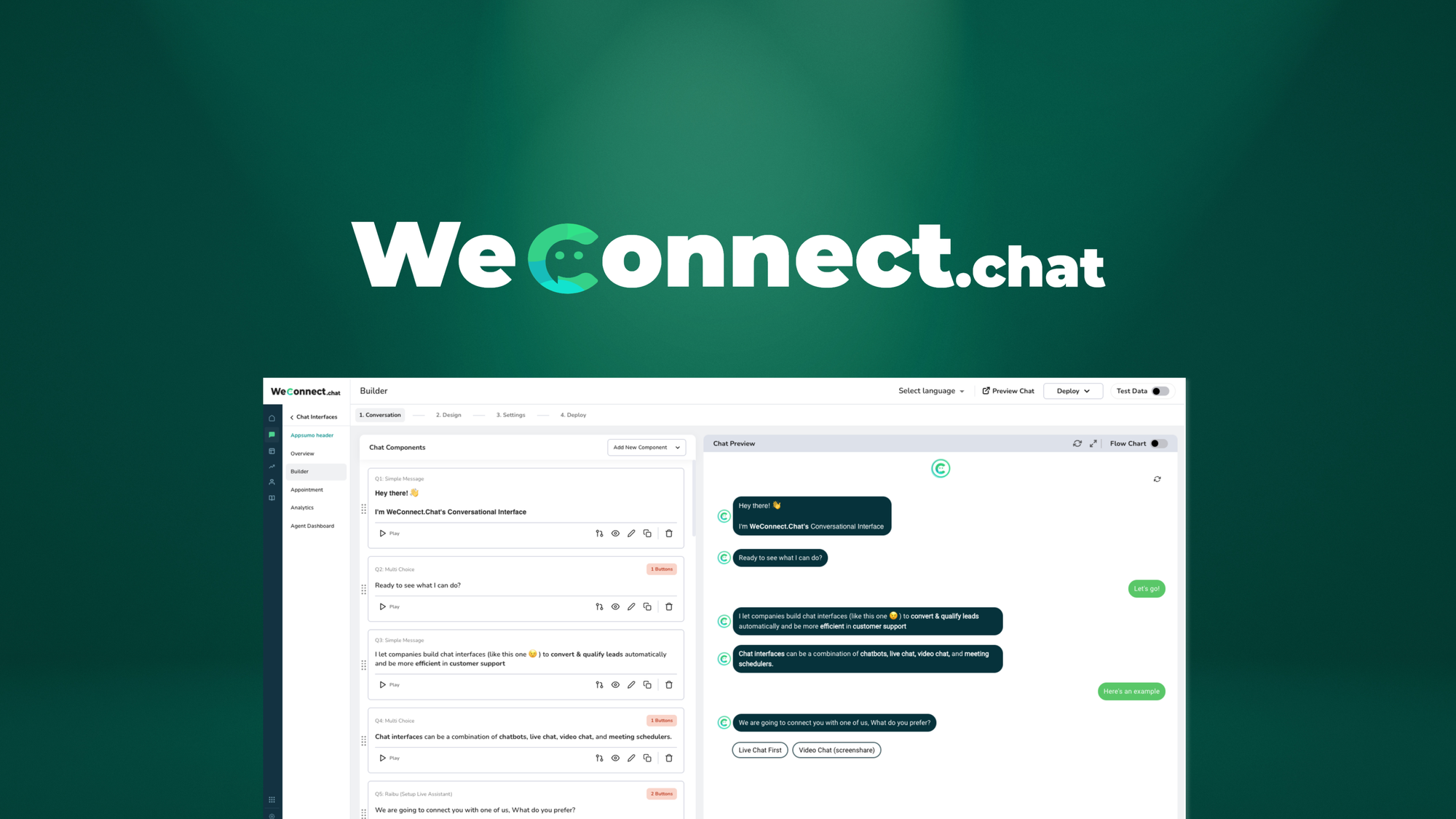This screenshot has width=1456, height=819.
Task: Click the edit pencil icon on Q2 component
Action: tap(631, 606)
